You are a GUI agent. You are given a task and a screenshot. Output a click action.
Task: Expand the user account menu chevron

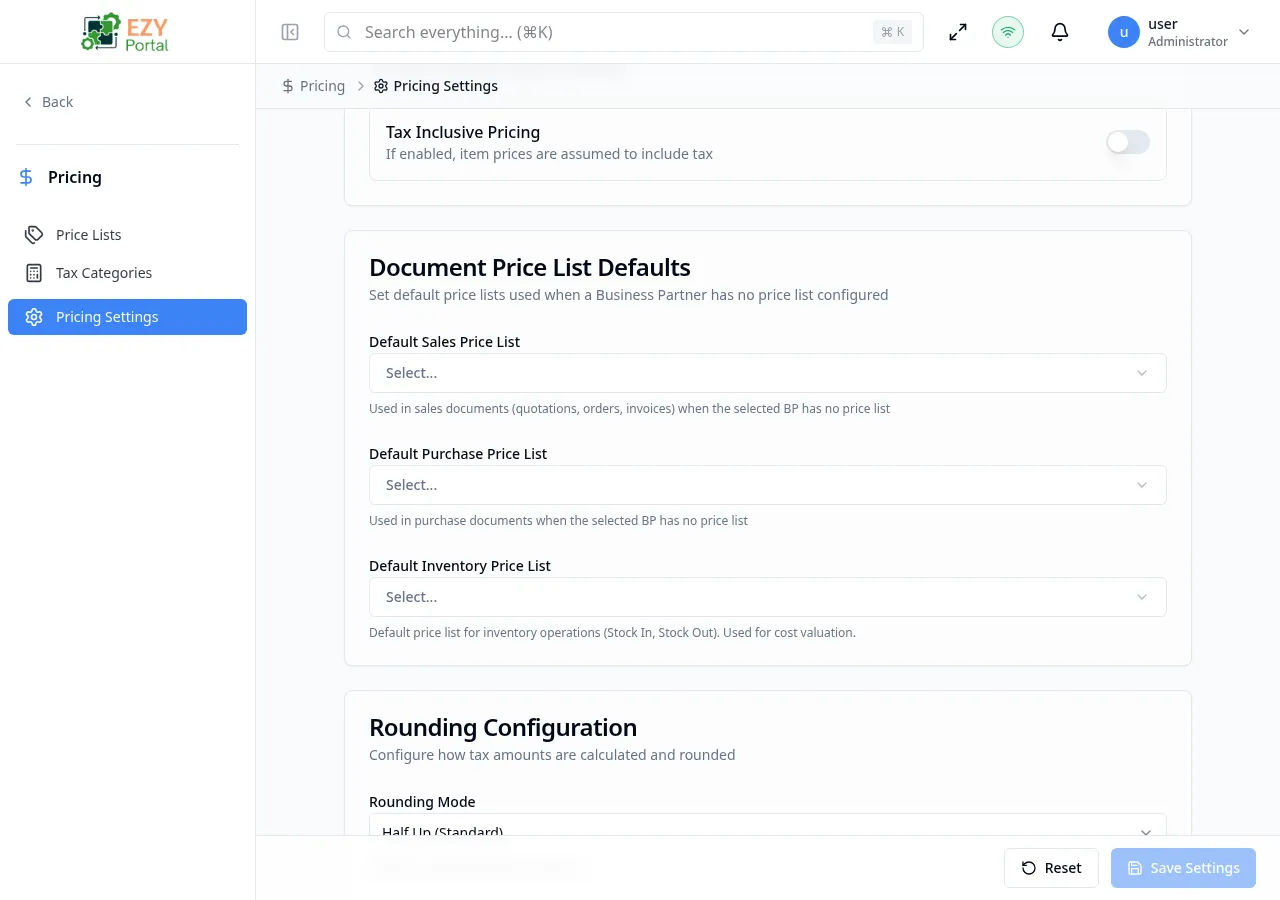coord(1244,32)
